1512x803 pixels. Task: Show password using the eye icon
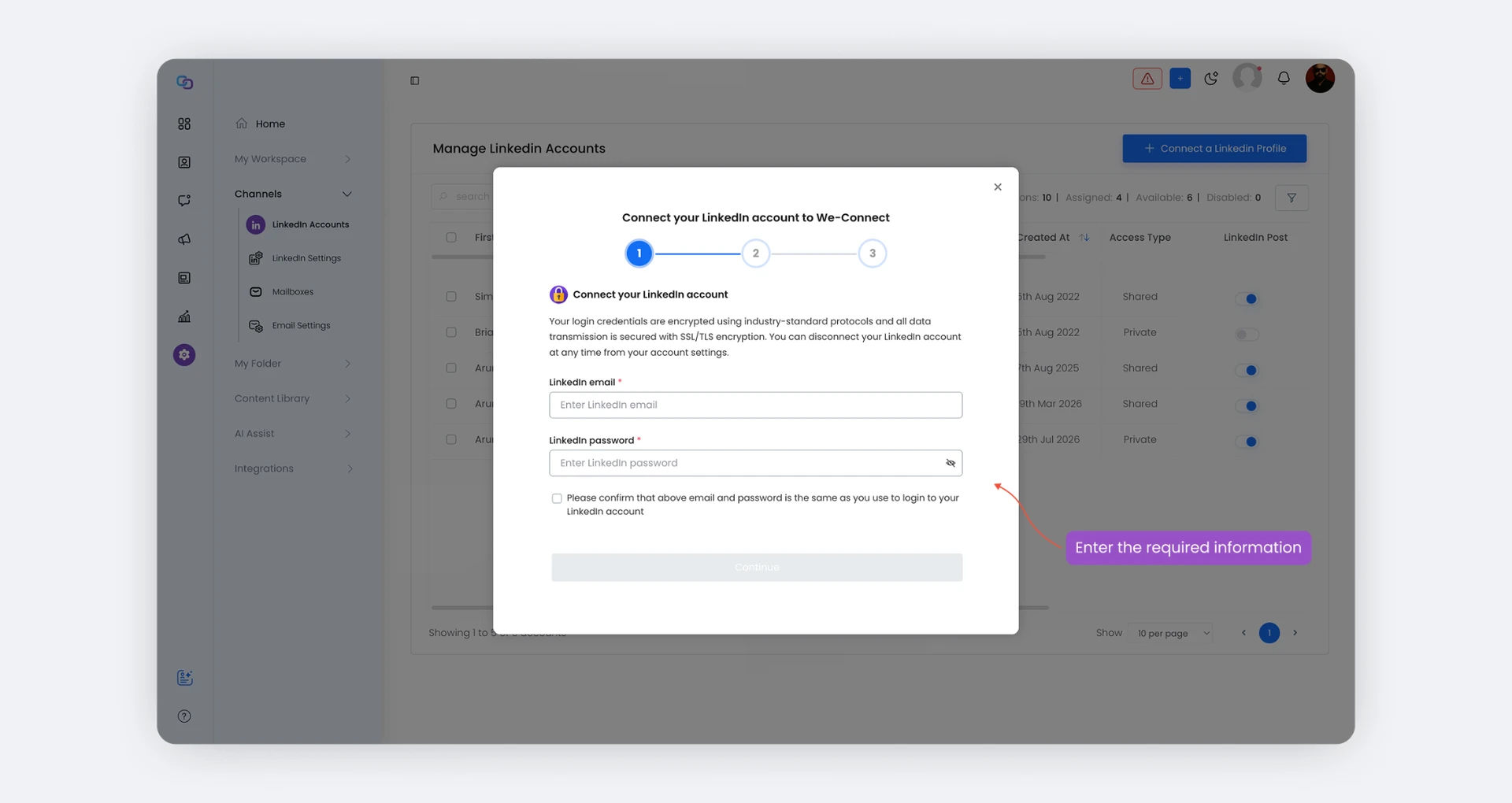(x=951, y=463)
